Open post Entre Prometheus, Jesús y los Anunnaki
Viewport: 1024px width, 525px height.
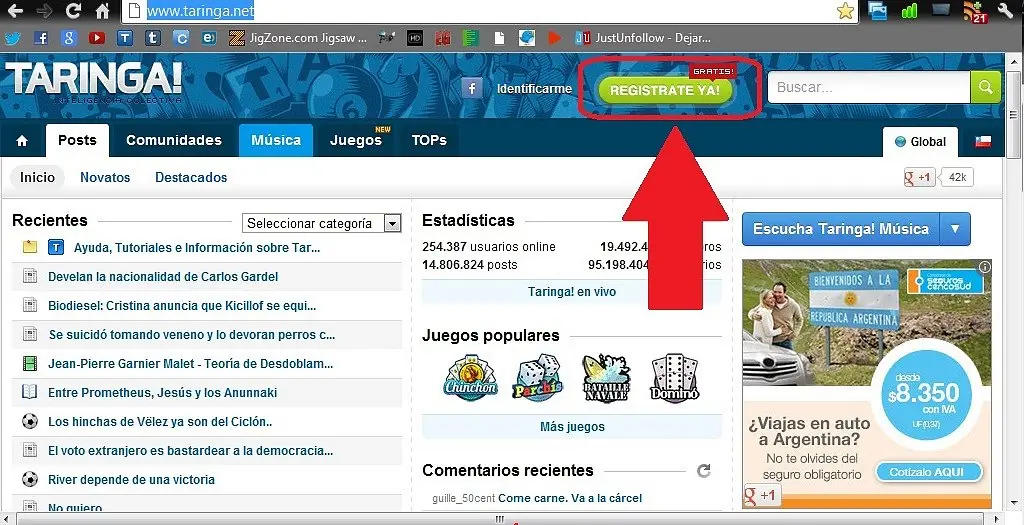163,392
